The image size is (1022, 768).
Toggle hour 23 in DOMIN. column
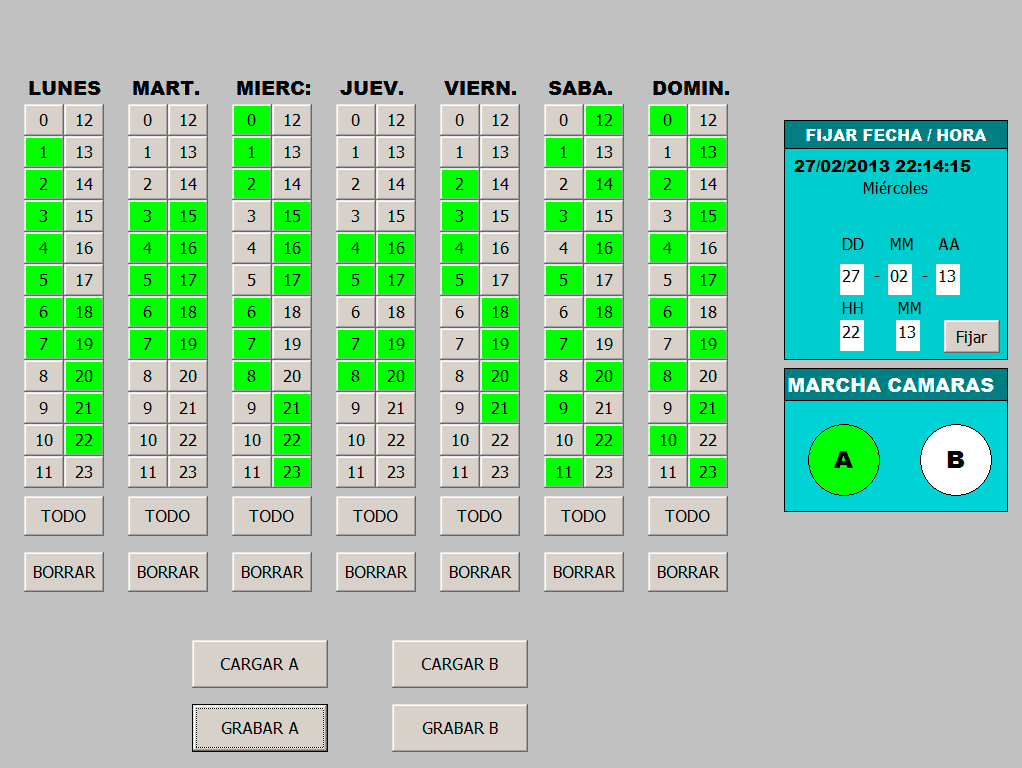[708, 472]
